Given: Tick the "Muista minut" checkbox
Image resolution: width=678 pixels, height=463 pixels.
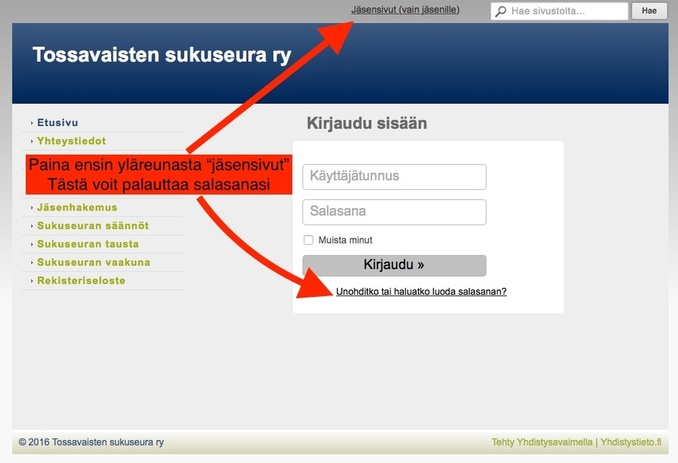Looking at the screenshot, I should (309, 240).
